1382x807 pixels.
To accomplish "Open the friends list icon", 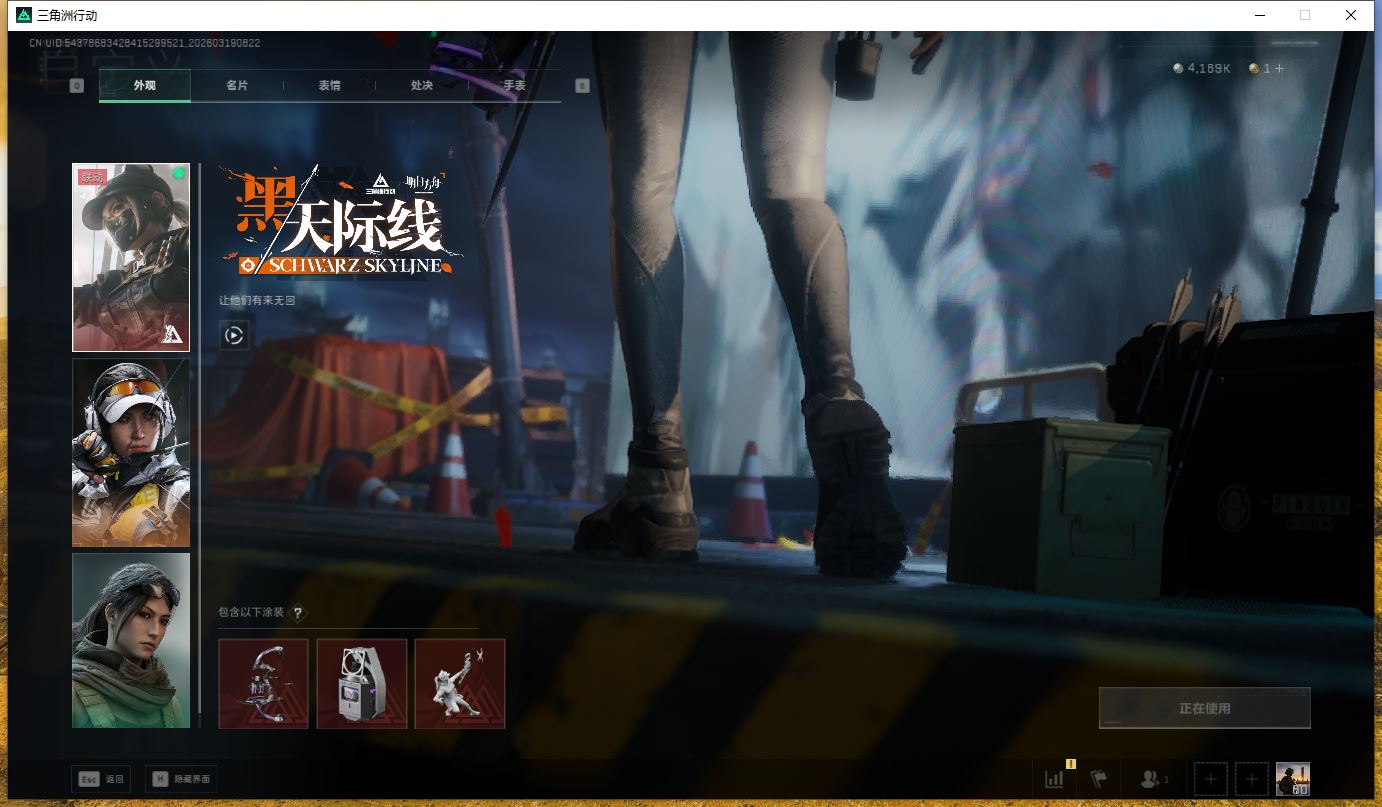I will pos(1153,779).
